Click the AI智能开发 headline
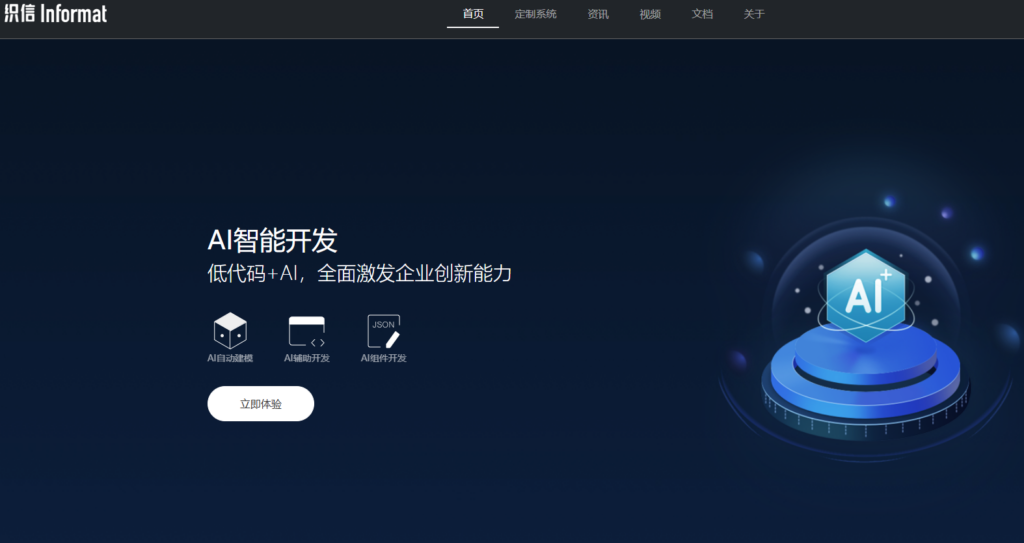The width and height of the screenshot is (1024, 543). pyautogui.click(x=272, y=241)
